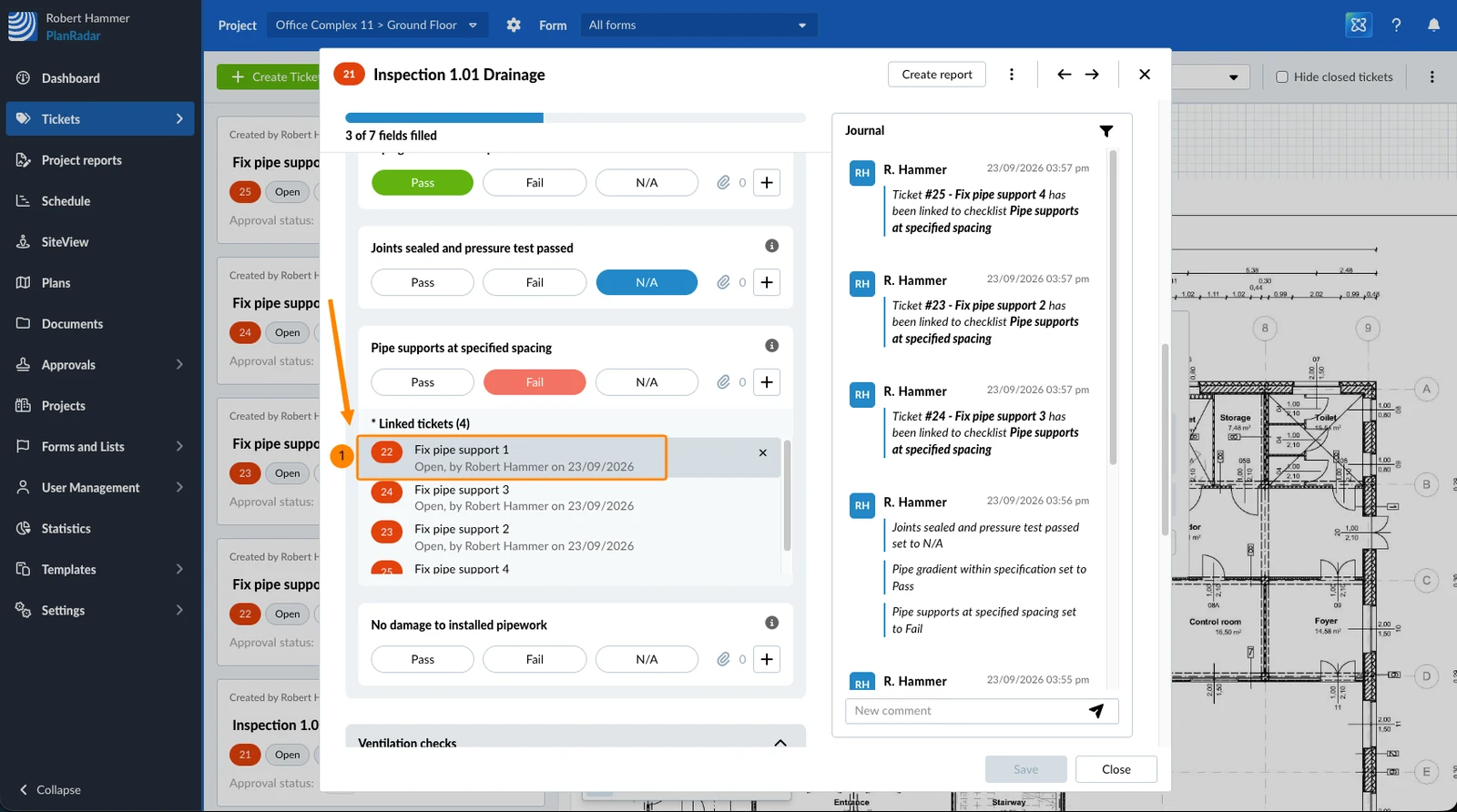1457x812 pixels.
Task: Collapse the Ventilation checks section
Action: tap(780, 743)
